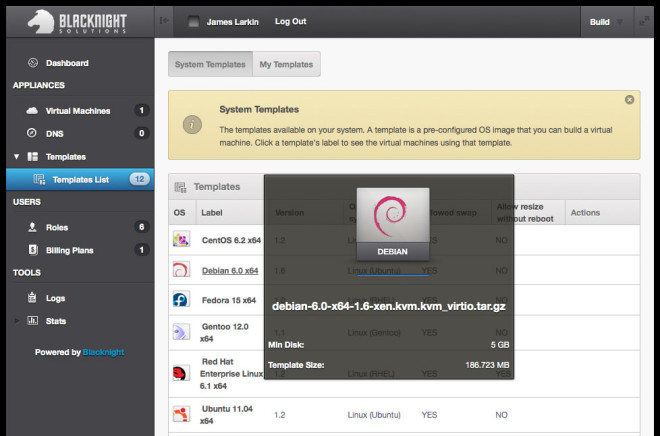Go to Dashboard menu entry
Viewport: 660px width, 436px height.
point(67,63)
